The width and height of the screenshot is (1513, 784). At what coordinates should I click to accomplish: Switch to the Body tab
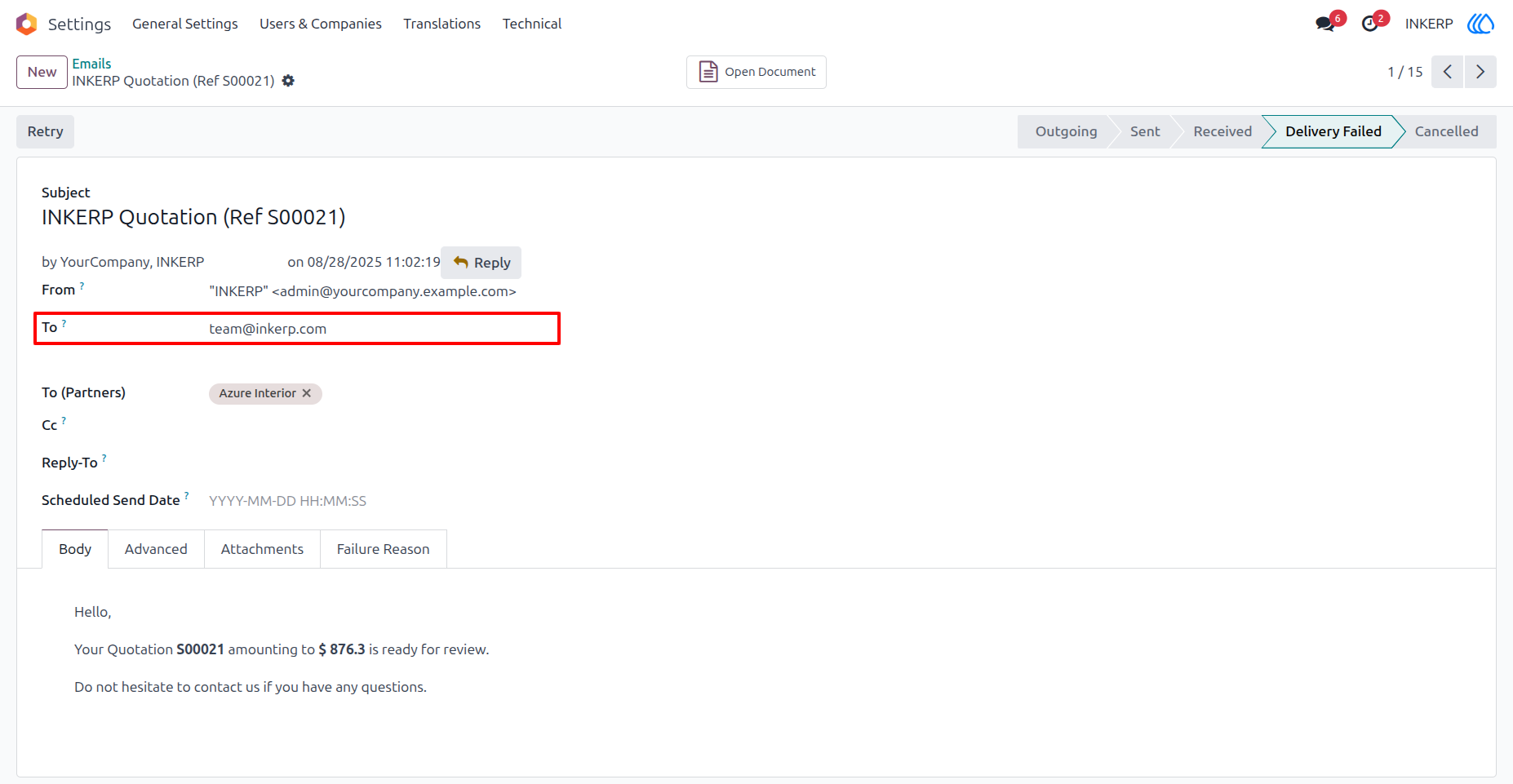(x=75, y=549)
